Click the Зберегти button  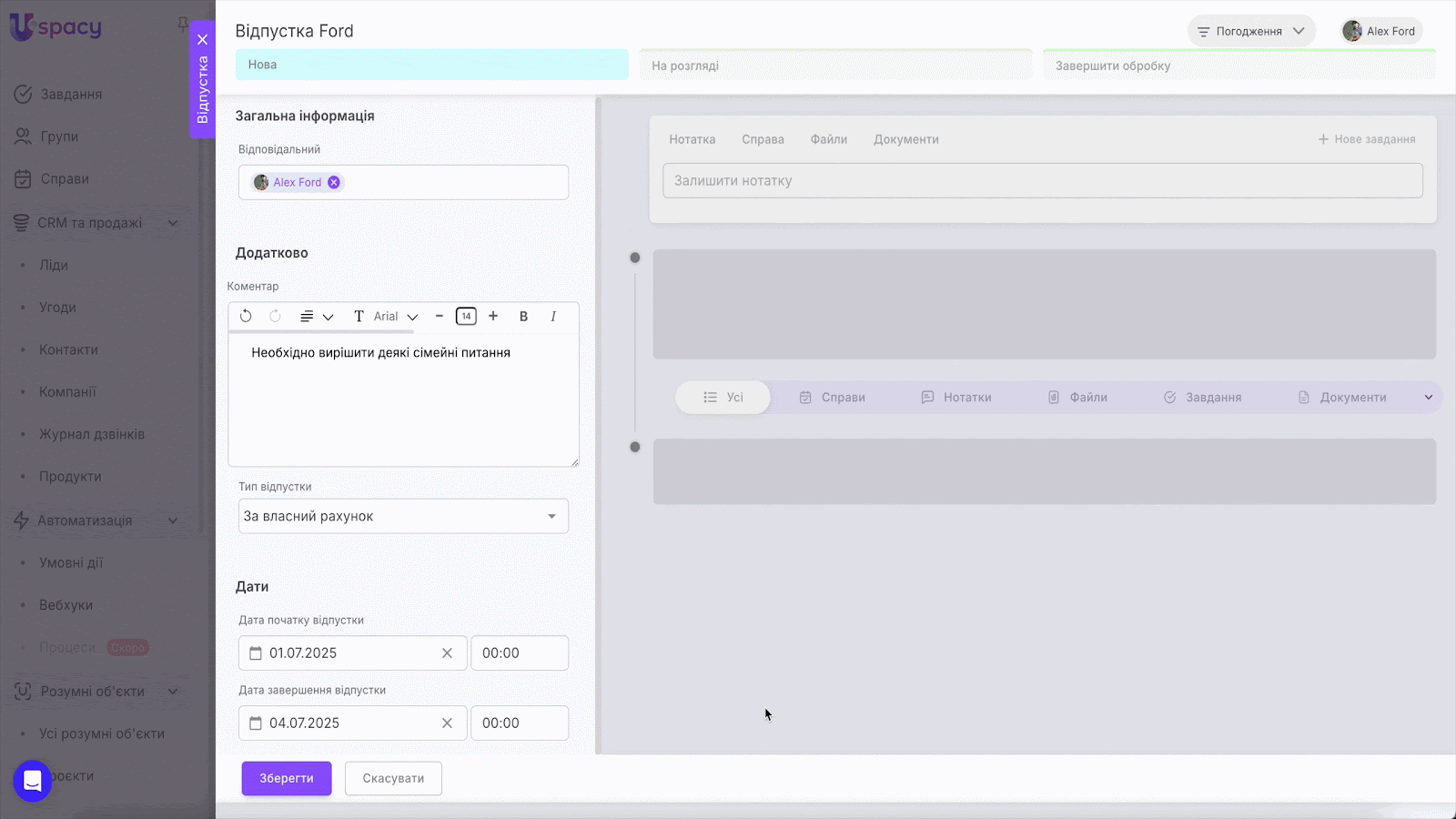point(286,779)
